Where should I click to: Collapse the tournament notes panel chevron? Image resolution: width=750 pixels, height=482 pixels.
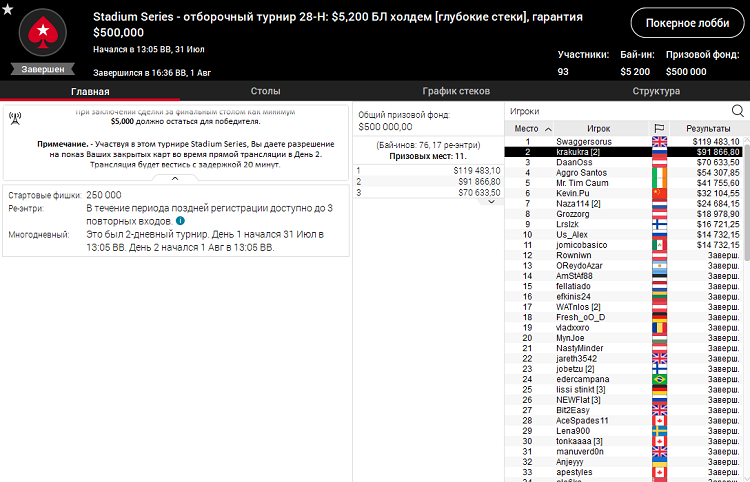point(175,178)
